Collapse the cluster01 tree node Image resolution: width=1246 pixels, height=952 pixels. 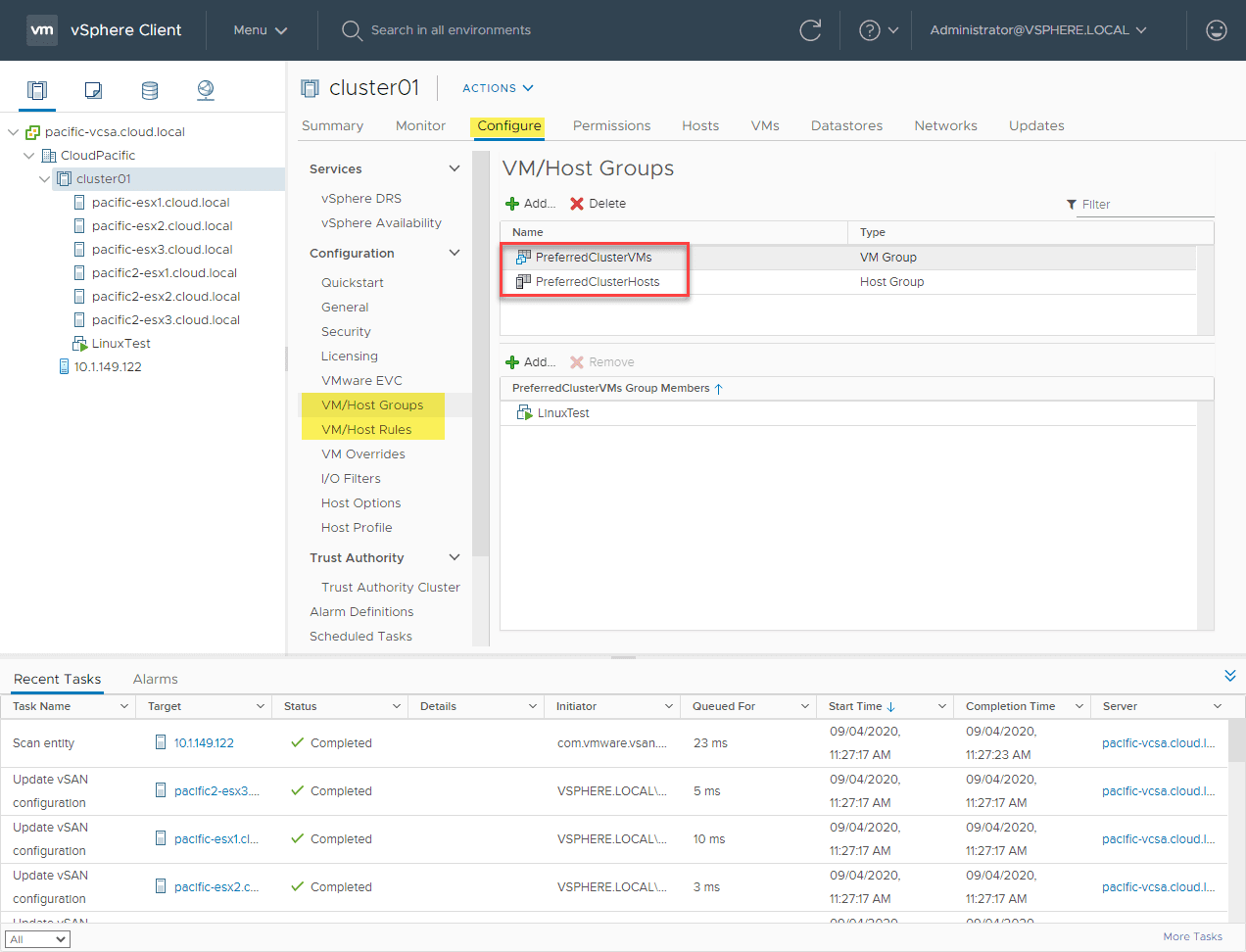44,179
